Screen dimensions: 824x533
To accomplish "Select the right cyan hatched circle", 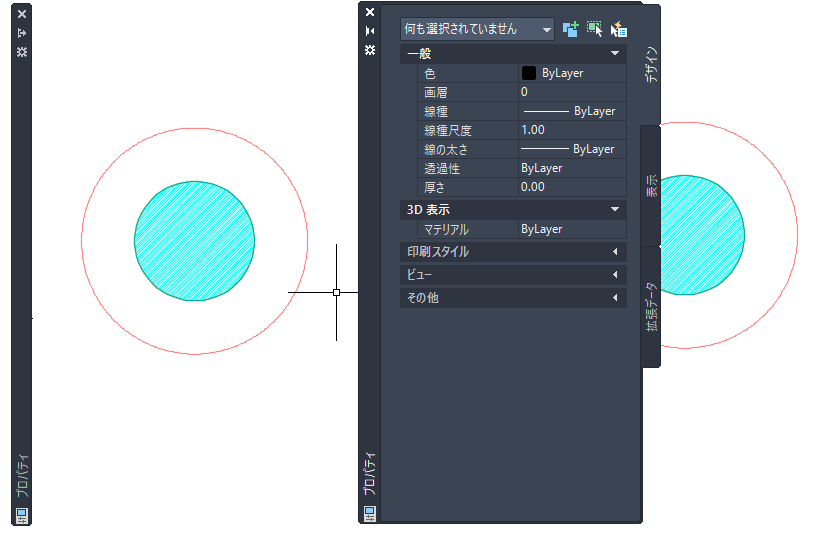I will pyautogui.click(x=702, y=235).
